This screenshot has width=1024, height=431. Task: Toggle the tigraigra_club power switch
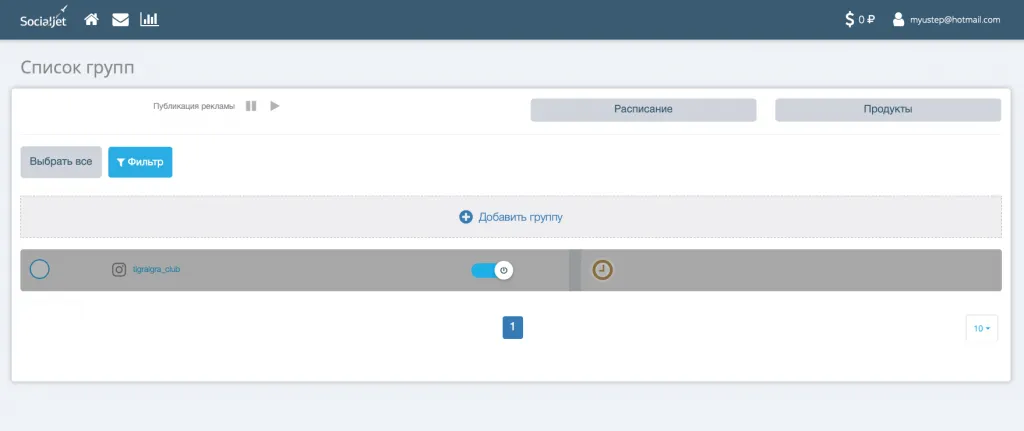(492, 270)
